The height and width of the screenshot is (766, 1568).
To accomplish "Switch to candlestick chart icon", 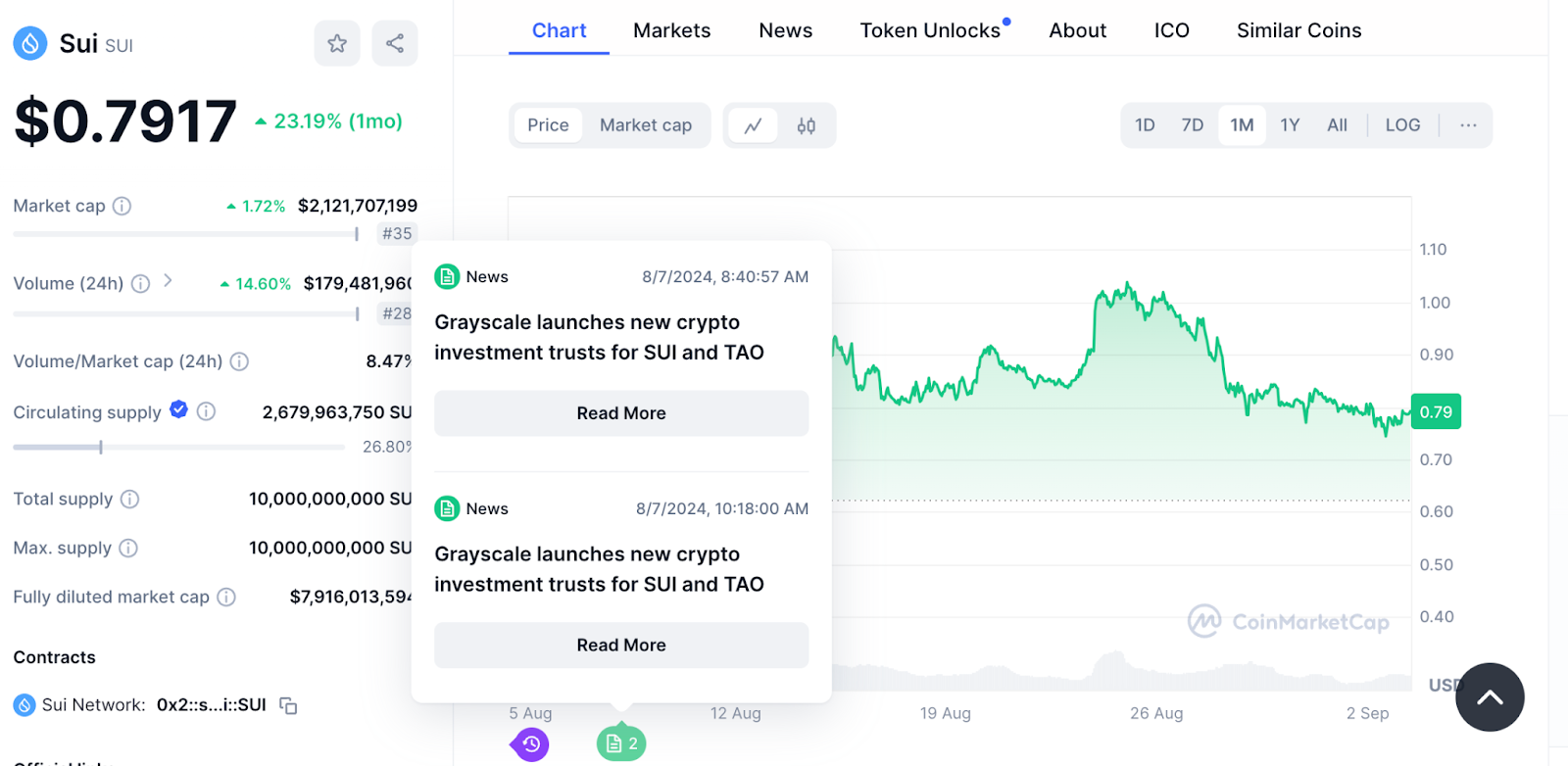I will (x=807, y=125).
